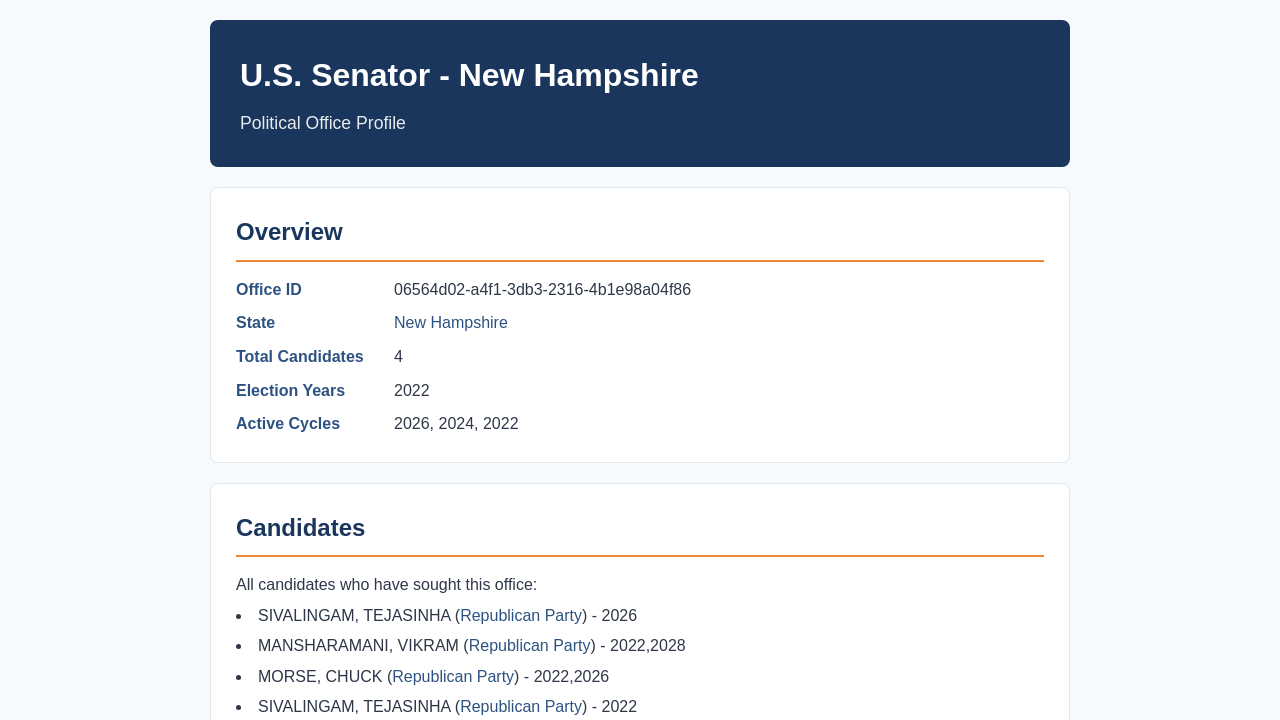Viewport: 1280px width, 720px height.
Task: Click the Active Cycles label
Action: coord(288,424)
